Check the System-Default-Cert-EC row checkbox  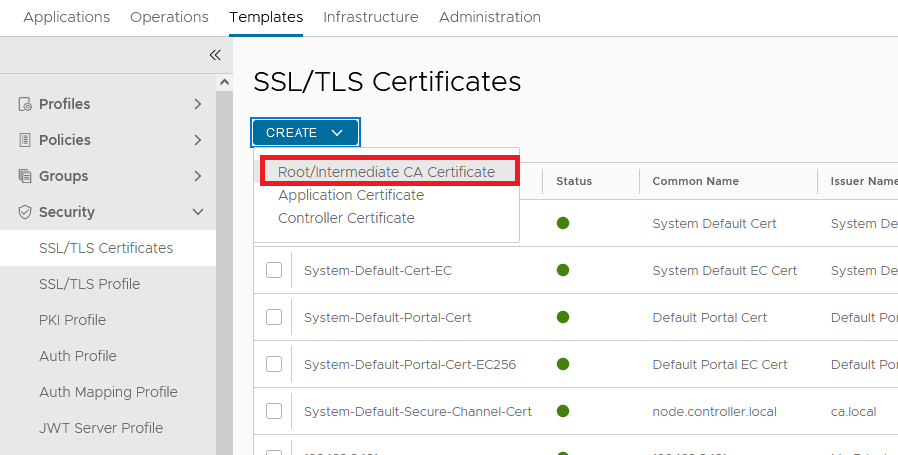tap(274, 270)
